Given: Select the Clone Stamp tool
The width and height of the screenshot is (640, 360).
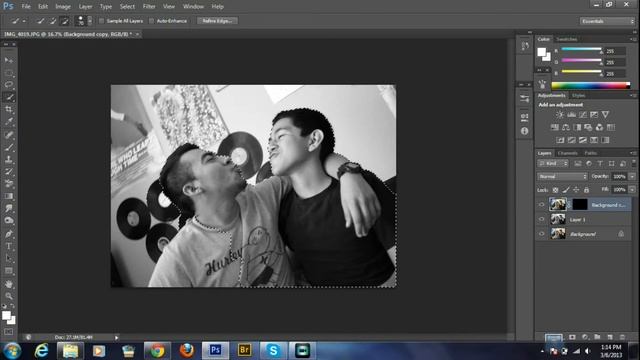Looking at the screenshot, I should click(x=9, y=160).
